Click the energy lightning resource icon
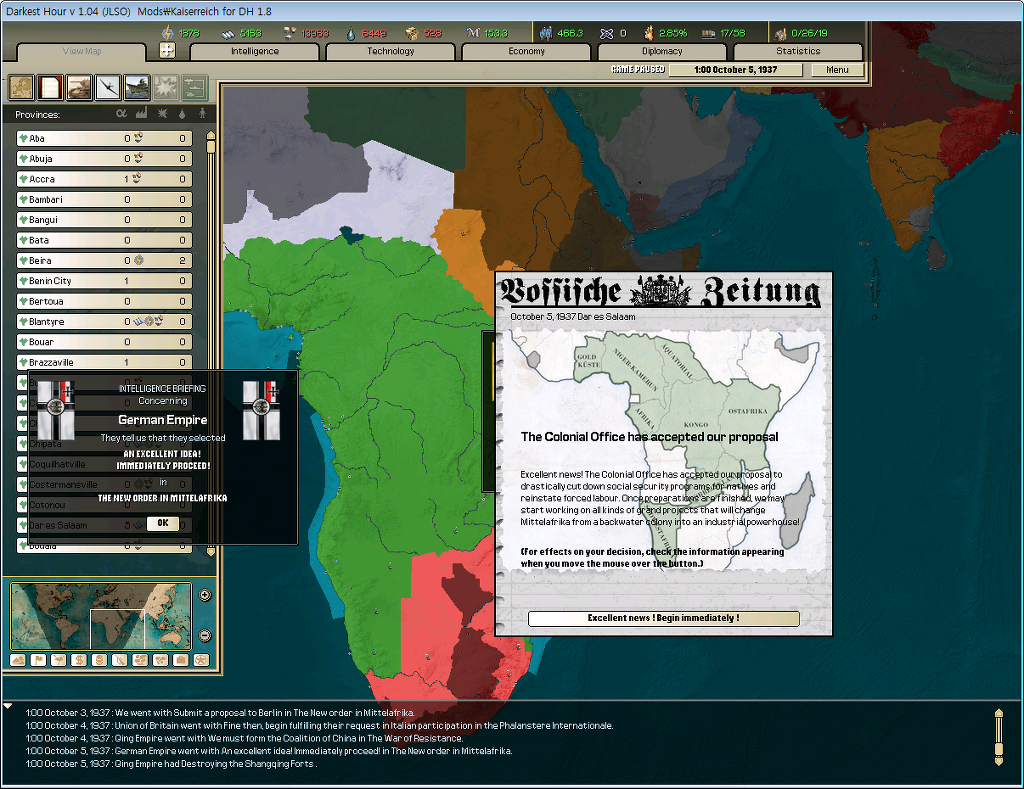 click(x=168, y=33)
